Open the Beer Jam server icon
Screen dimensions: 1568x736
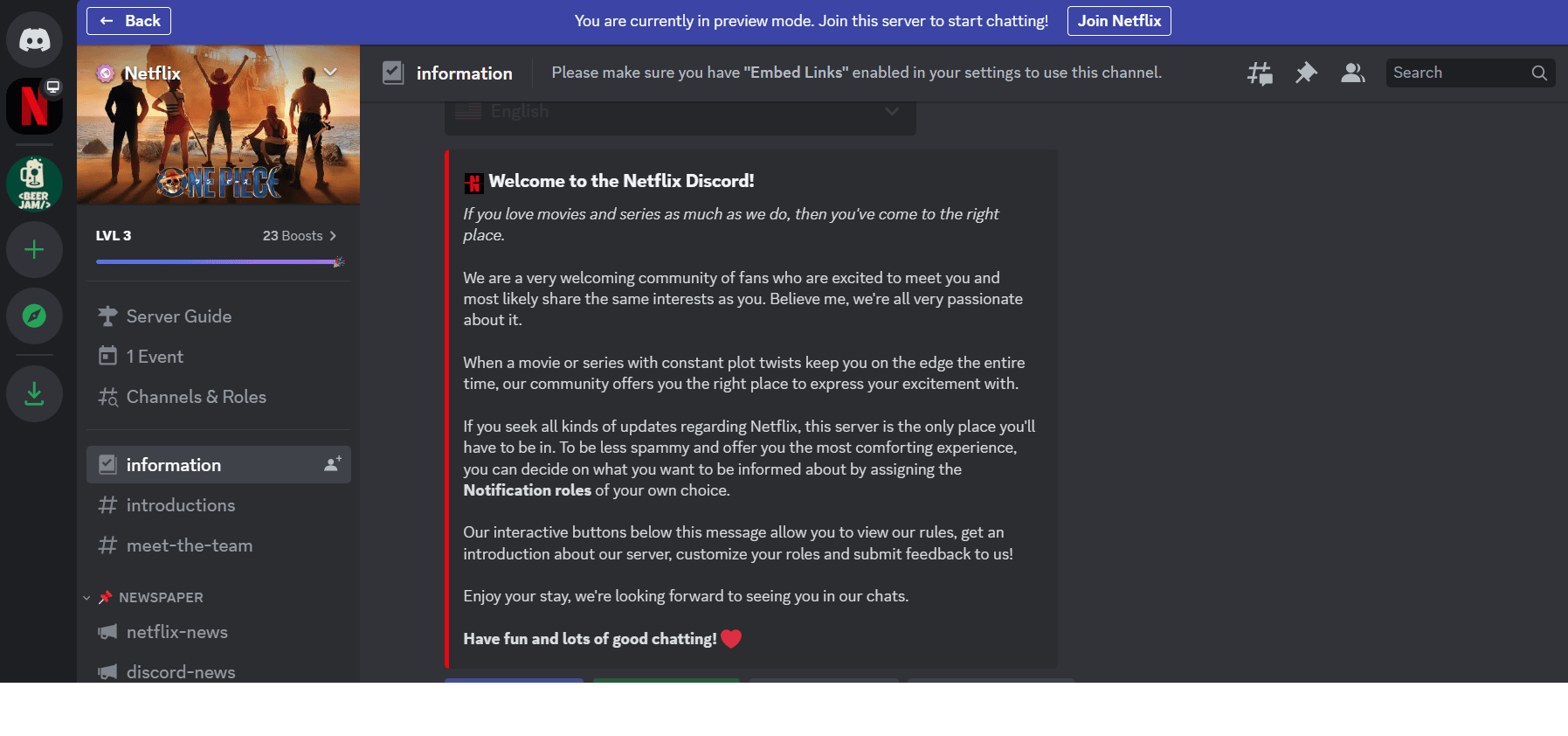34,184
